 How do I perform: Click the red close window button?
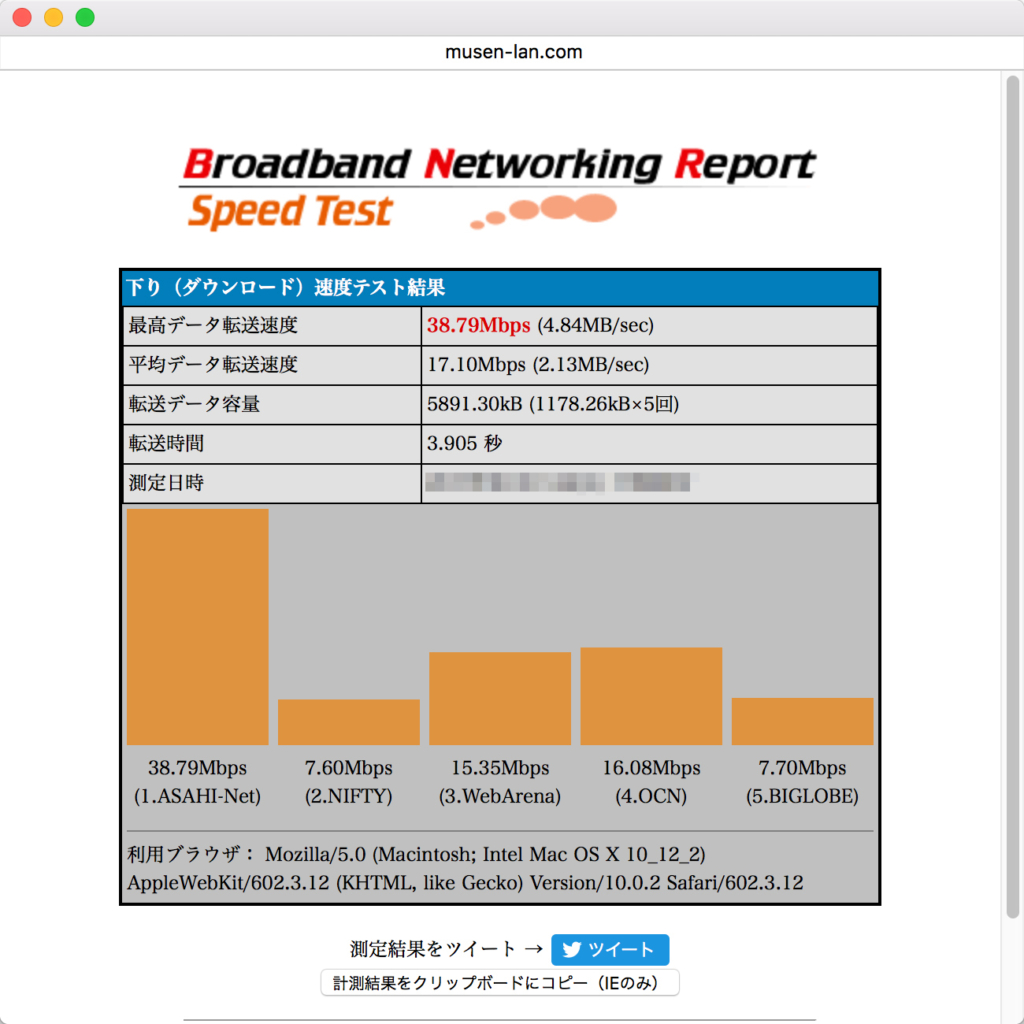pyautogui.click(x=22, y=17)
